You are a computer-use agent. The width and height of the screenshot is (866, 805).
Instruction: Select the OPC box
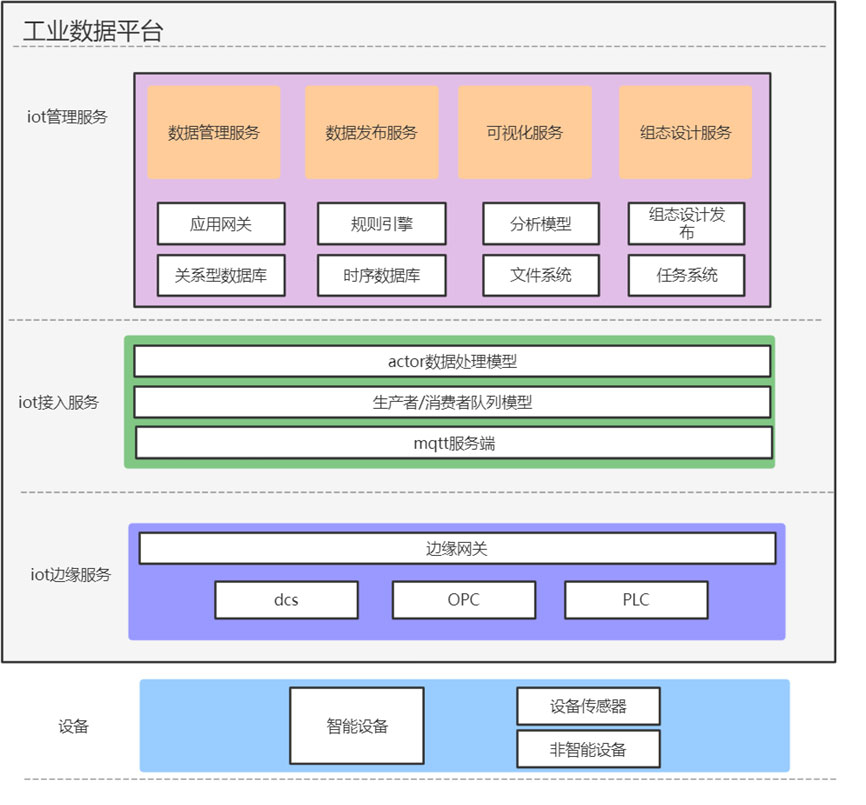click(x=464, y=600)
